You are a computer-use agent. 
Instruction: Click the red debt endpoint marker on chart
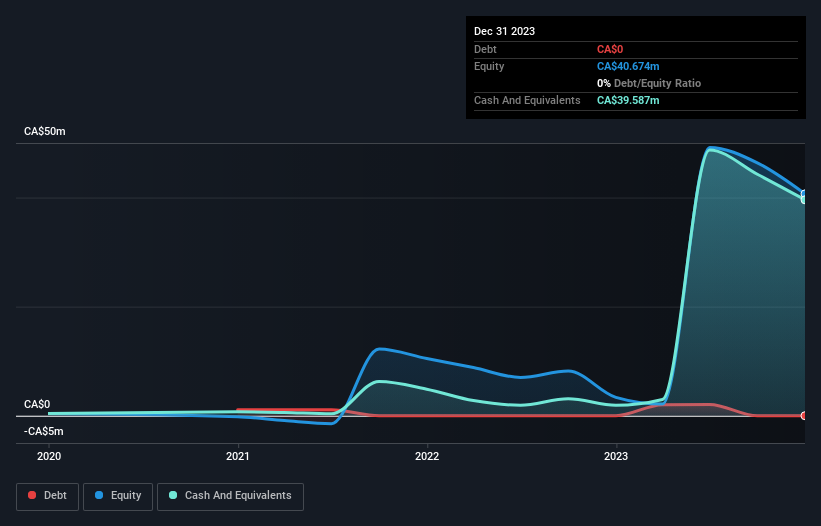[804, 416]
